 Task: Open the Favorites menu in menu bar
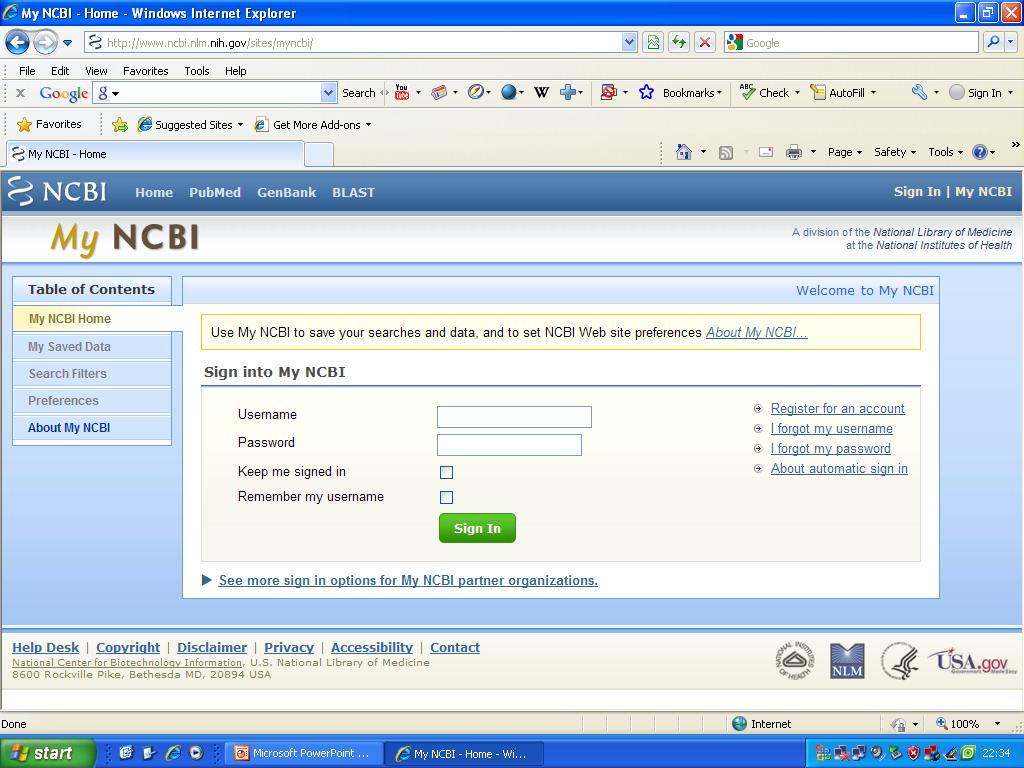click(146, 71)
